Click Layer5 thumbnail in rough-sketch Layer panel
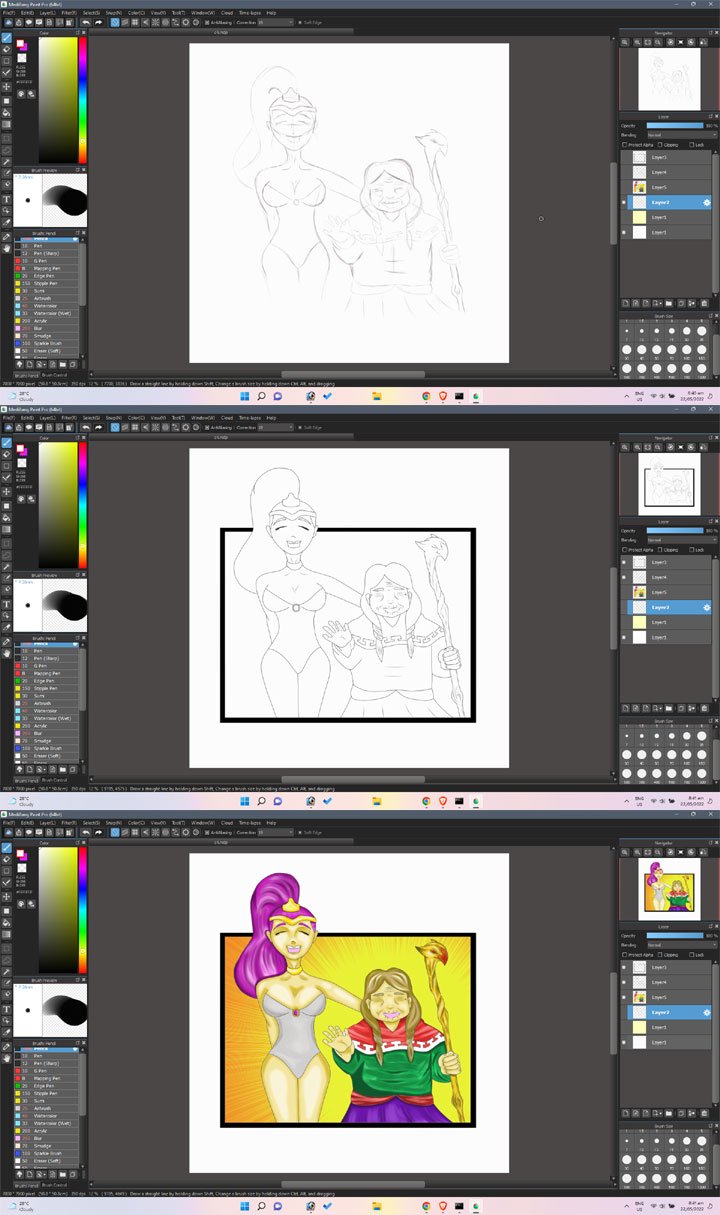This screenshot has height=1215, width=720. coord(639,187)
